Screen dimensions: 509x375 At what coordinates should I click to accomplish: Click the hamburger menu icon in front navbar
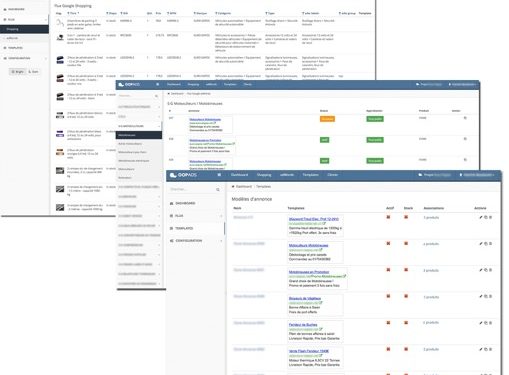click(x=219, y=175)
